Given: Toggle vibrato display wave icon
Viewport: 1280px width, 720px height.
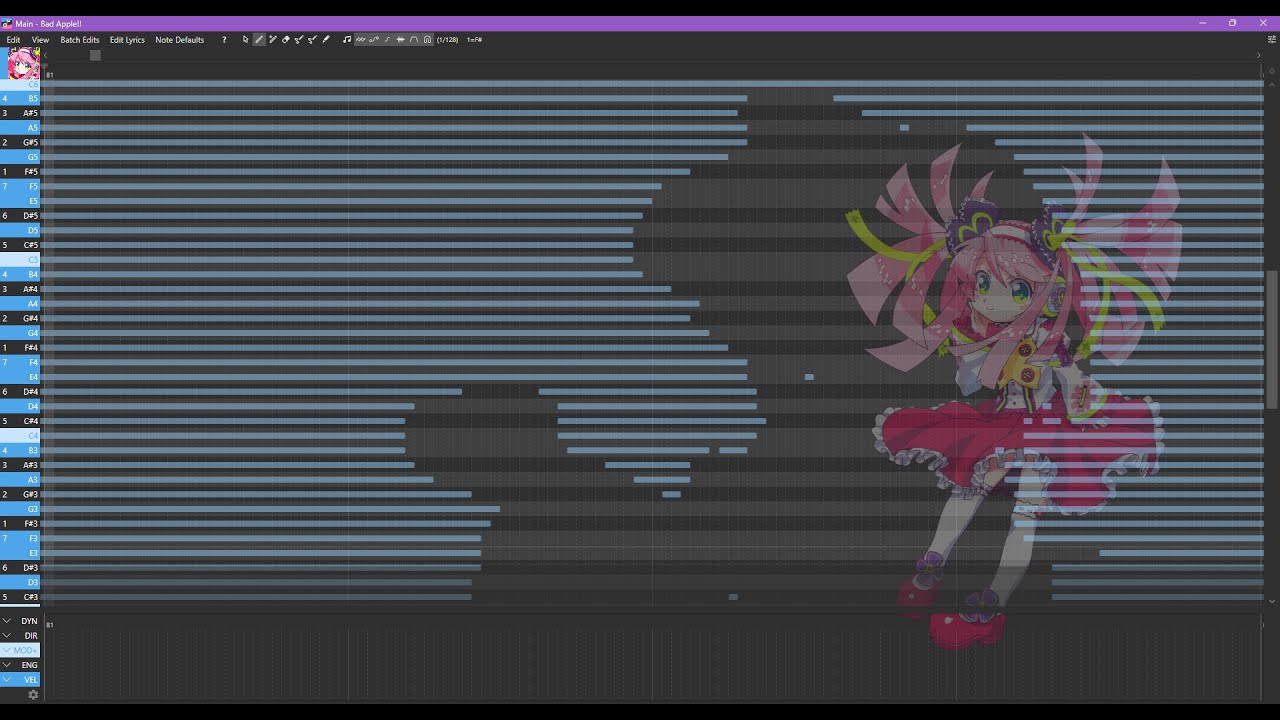Looking at the screenshot, I should (x=360, y=40).
